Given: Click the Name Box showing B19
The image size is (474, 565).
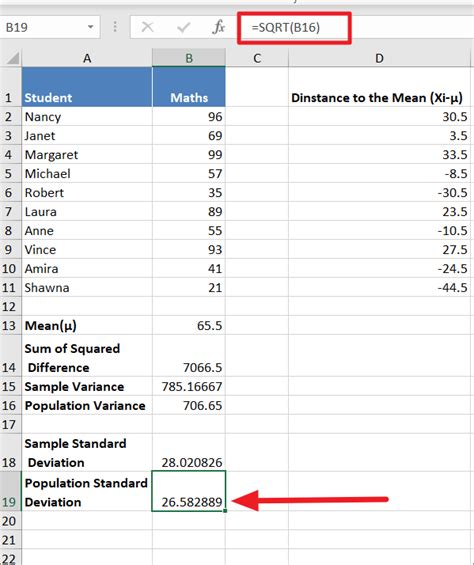Looking at the screenshot, I should point(50,27).
